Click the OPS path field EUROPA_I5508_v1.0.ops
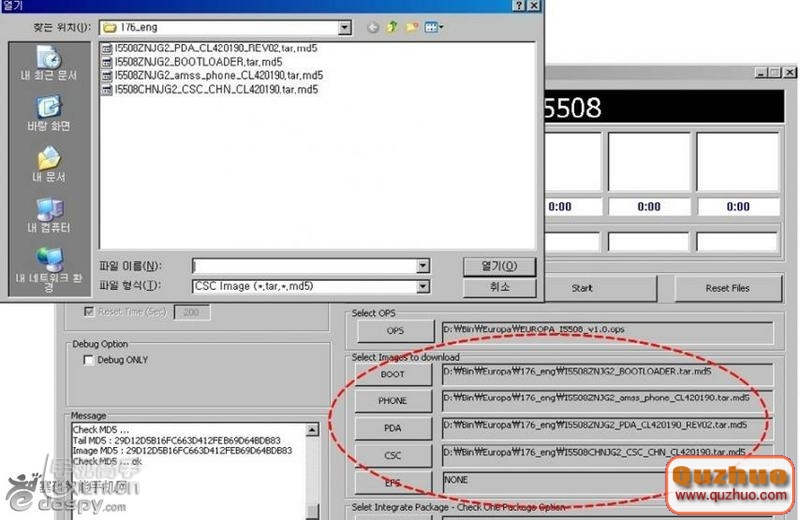Viewport: 800px width, 520px height. (607, 333)
